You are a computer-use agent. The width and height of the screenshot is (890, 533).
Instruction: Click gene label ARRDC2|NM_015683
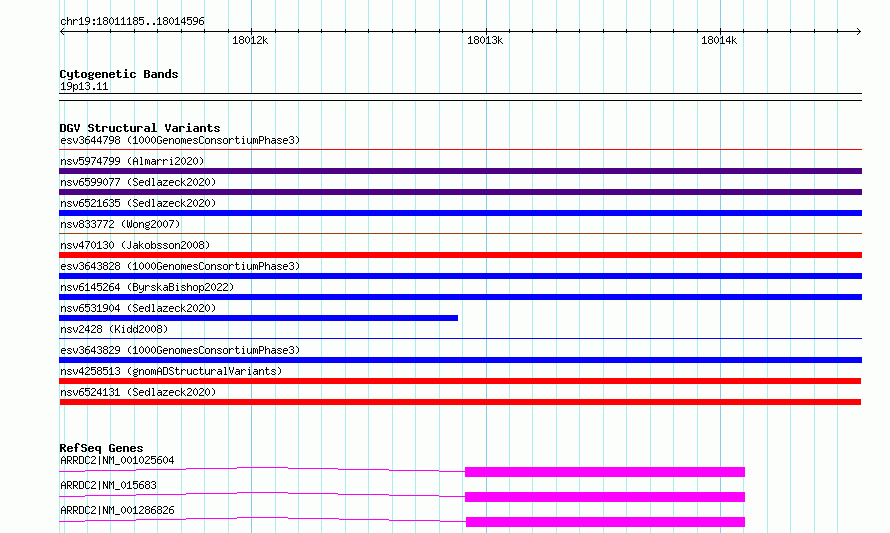108,485
